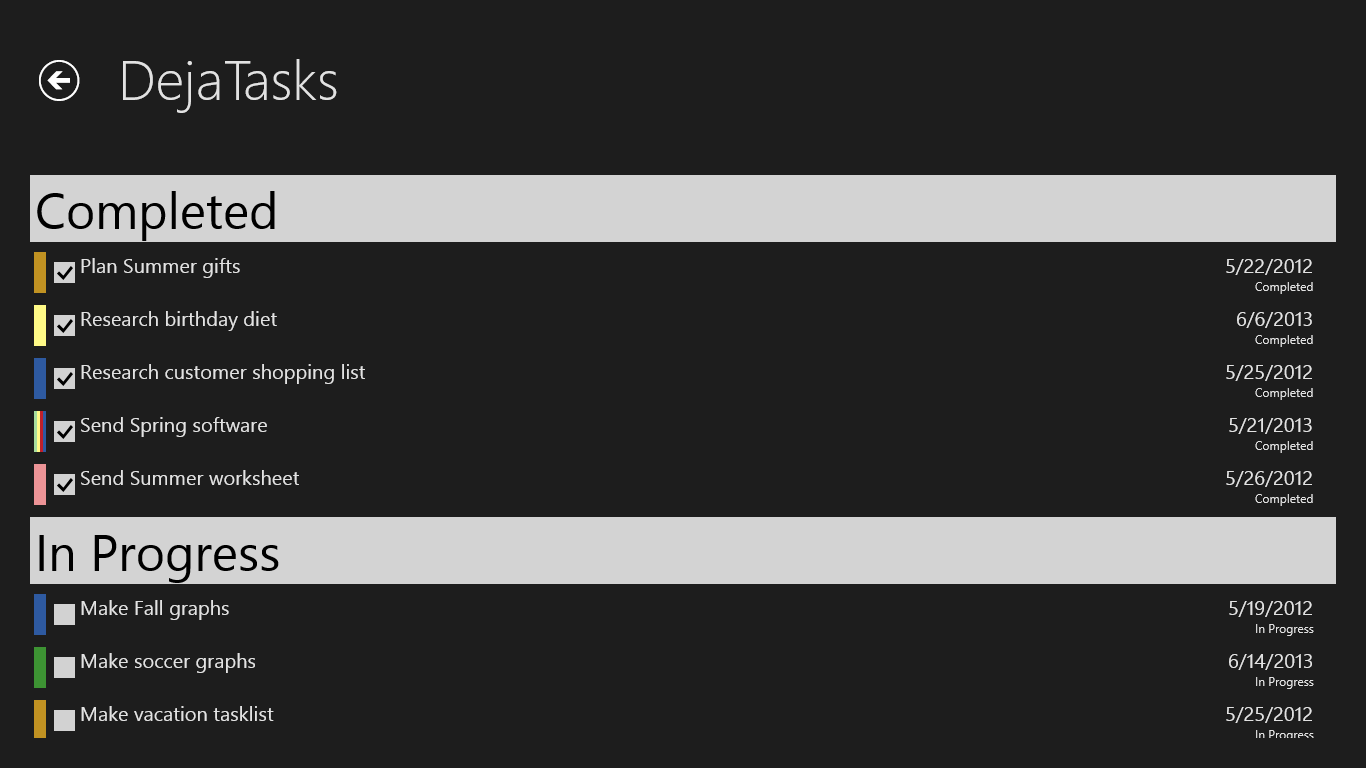Click green category bar for Make soccer graphs
The height and width of the screenshot is (768, 1366).
40,667
